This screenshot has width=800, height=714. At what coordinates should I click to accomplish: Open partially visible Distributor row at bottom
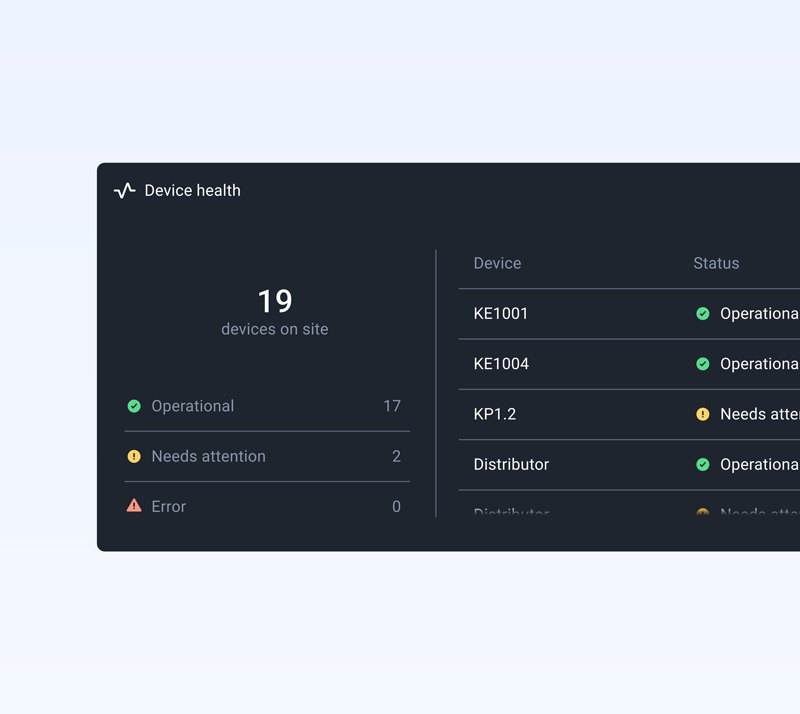629,505
